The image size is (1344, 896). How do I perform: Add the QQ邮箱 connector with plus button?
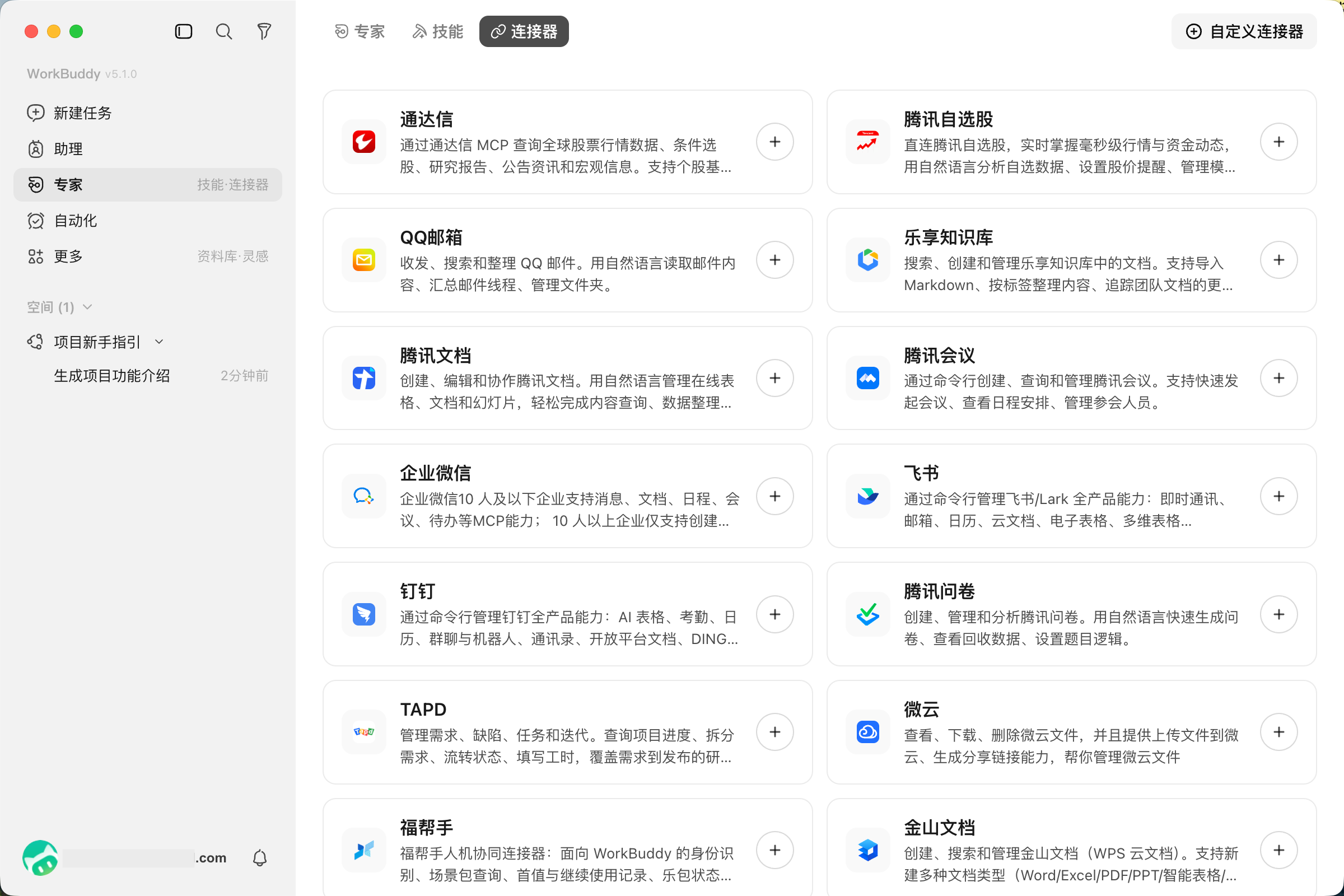775,260
